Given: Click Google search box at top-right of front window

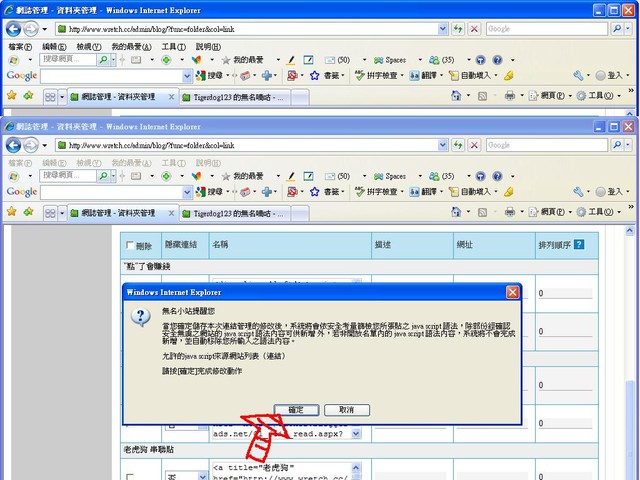Looking at the screenshot, I should coord(547,145).
